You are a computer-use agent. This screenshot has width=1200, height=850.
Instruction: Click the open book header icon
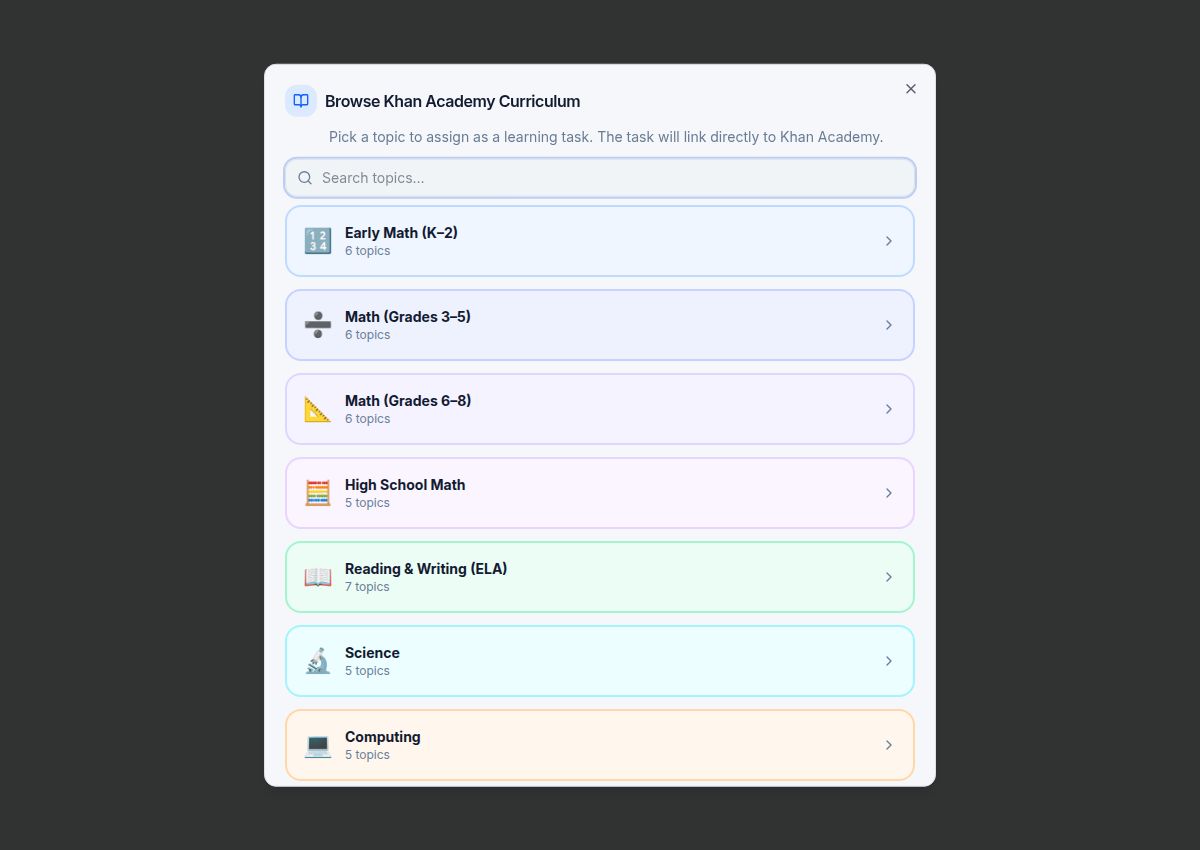point(301,101)
